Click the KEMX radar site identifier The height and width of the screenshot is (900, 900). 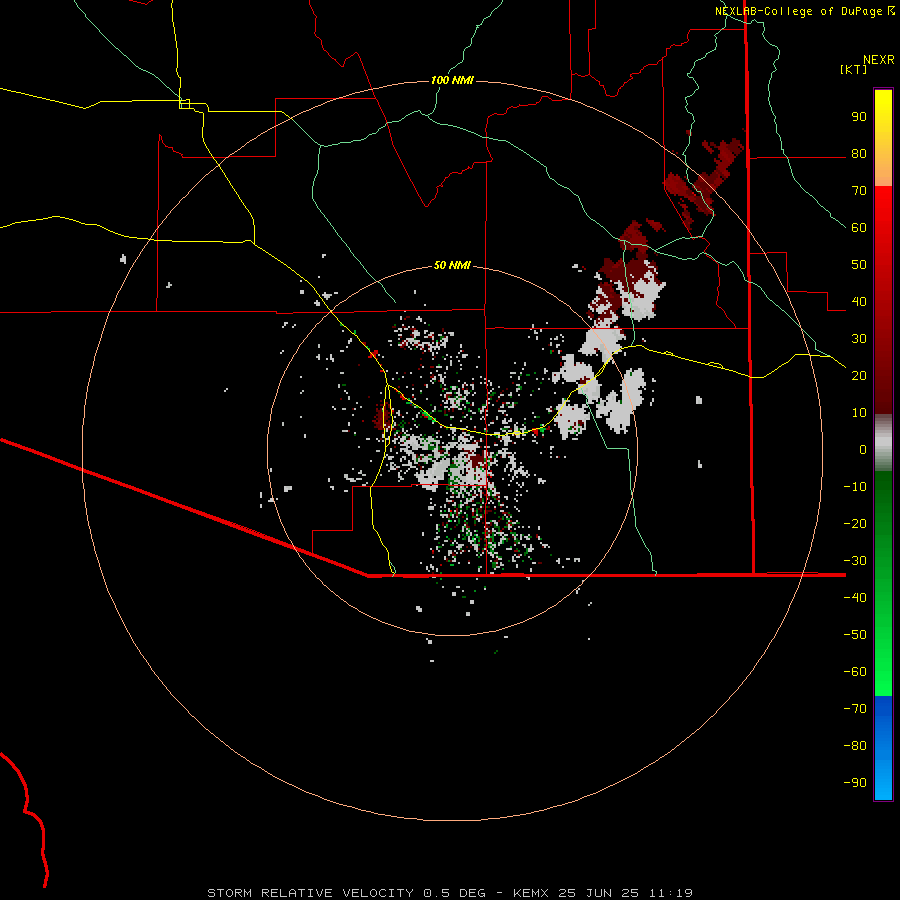531,893
